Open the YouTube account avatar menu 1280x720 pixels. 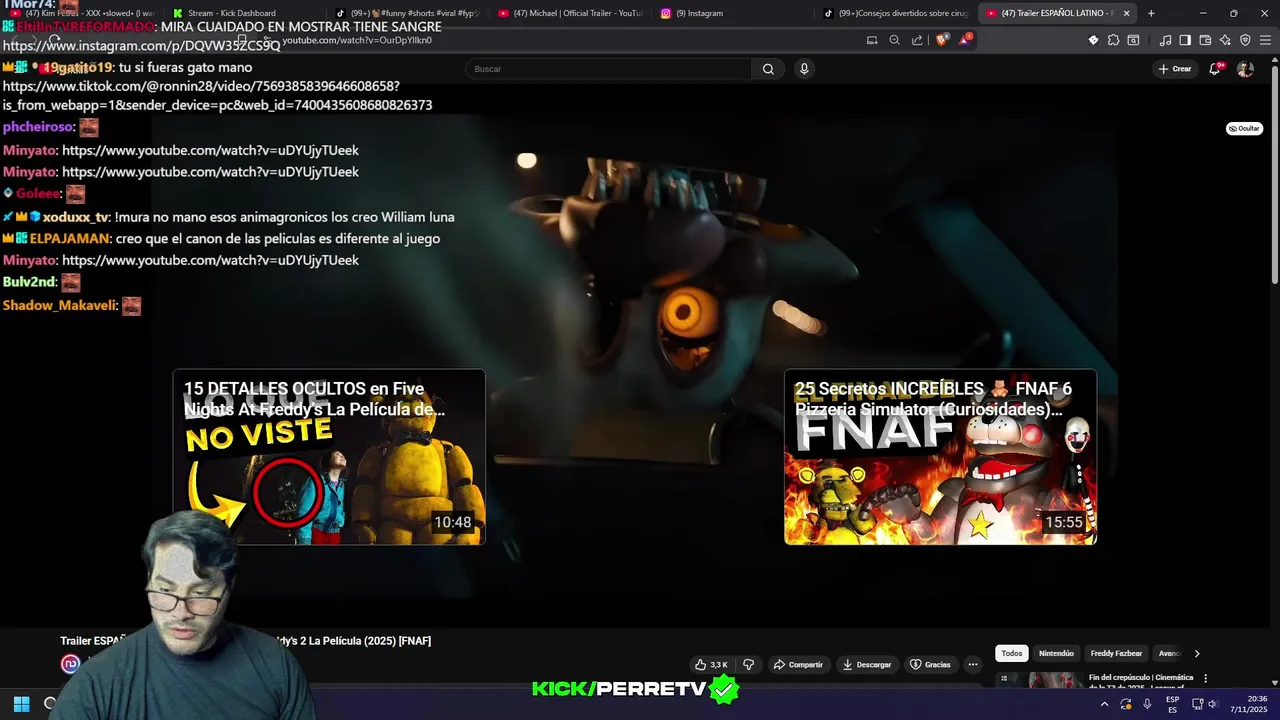pos(1245,69)
